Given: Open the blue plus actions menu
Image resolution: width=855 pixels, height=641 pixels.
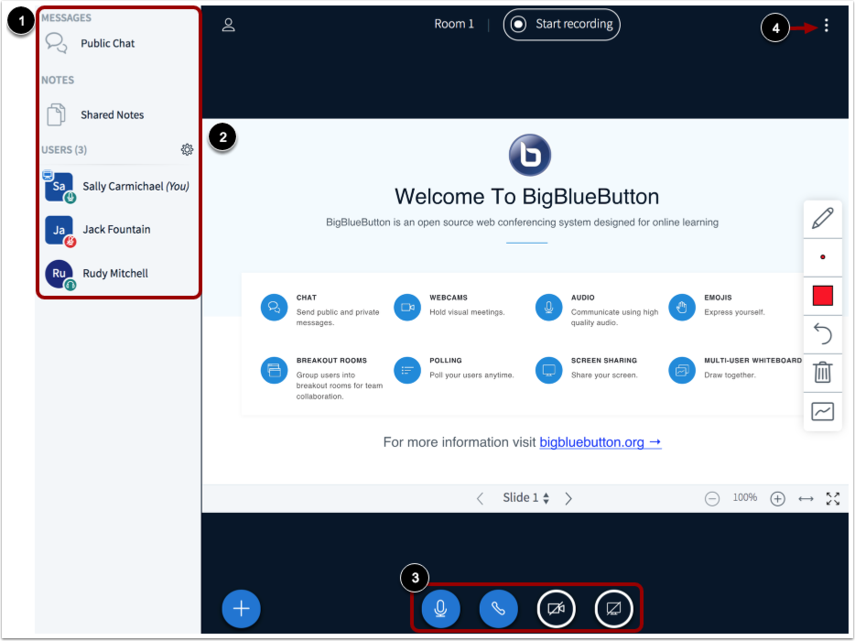Looking at the screenshot, I should (x=241, y=608).
